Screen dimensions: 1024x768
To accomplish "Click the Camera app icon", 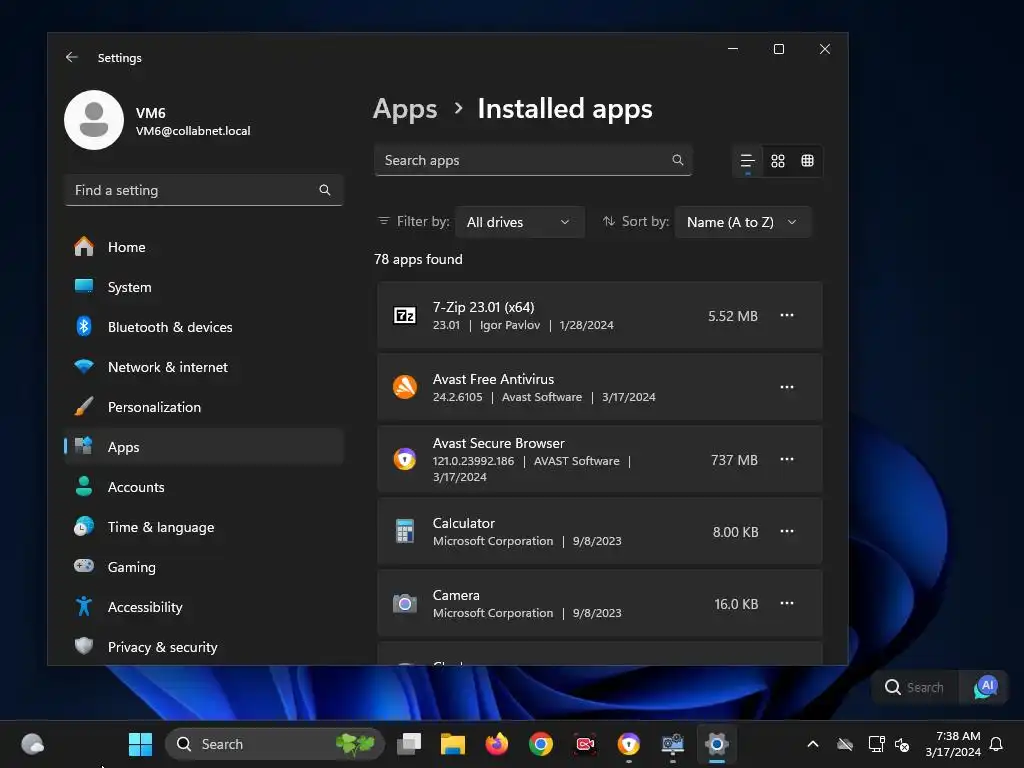I will coord(405,603).
